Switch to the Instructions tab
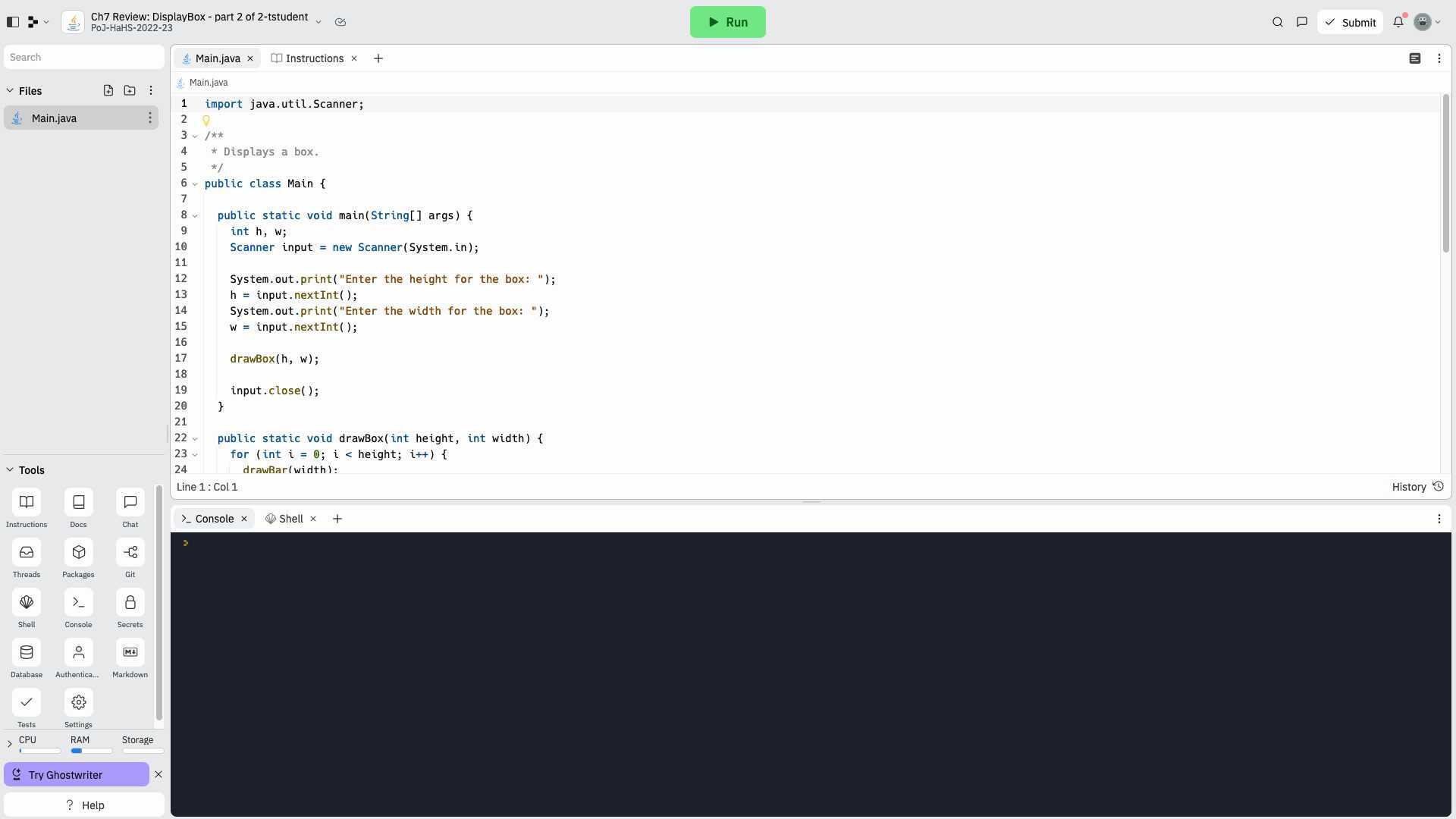Image resolution: width=1456 pixels, height=819 pixels. click(314, 58)
